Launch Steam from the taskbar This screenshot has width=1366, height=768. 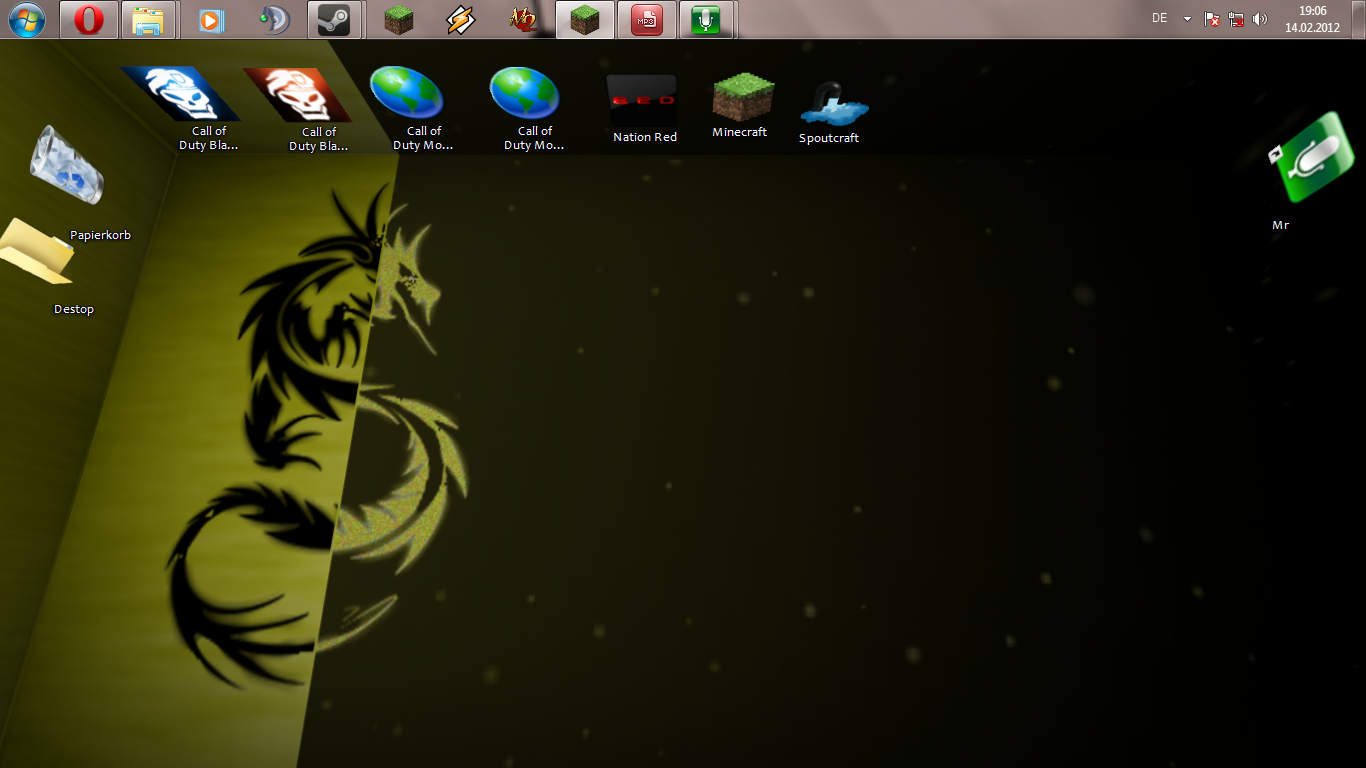(x=333, y=19)
